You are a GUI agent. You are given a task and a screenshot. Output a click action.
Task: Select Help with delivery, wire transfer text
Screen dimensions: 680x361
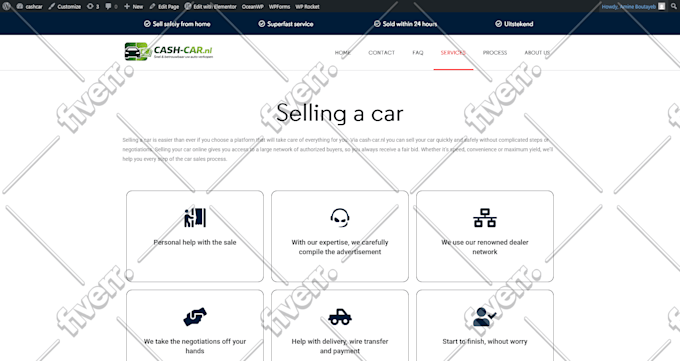point(340,346)
